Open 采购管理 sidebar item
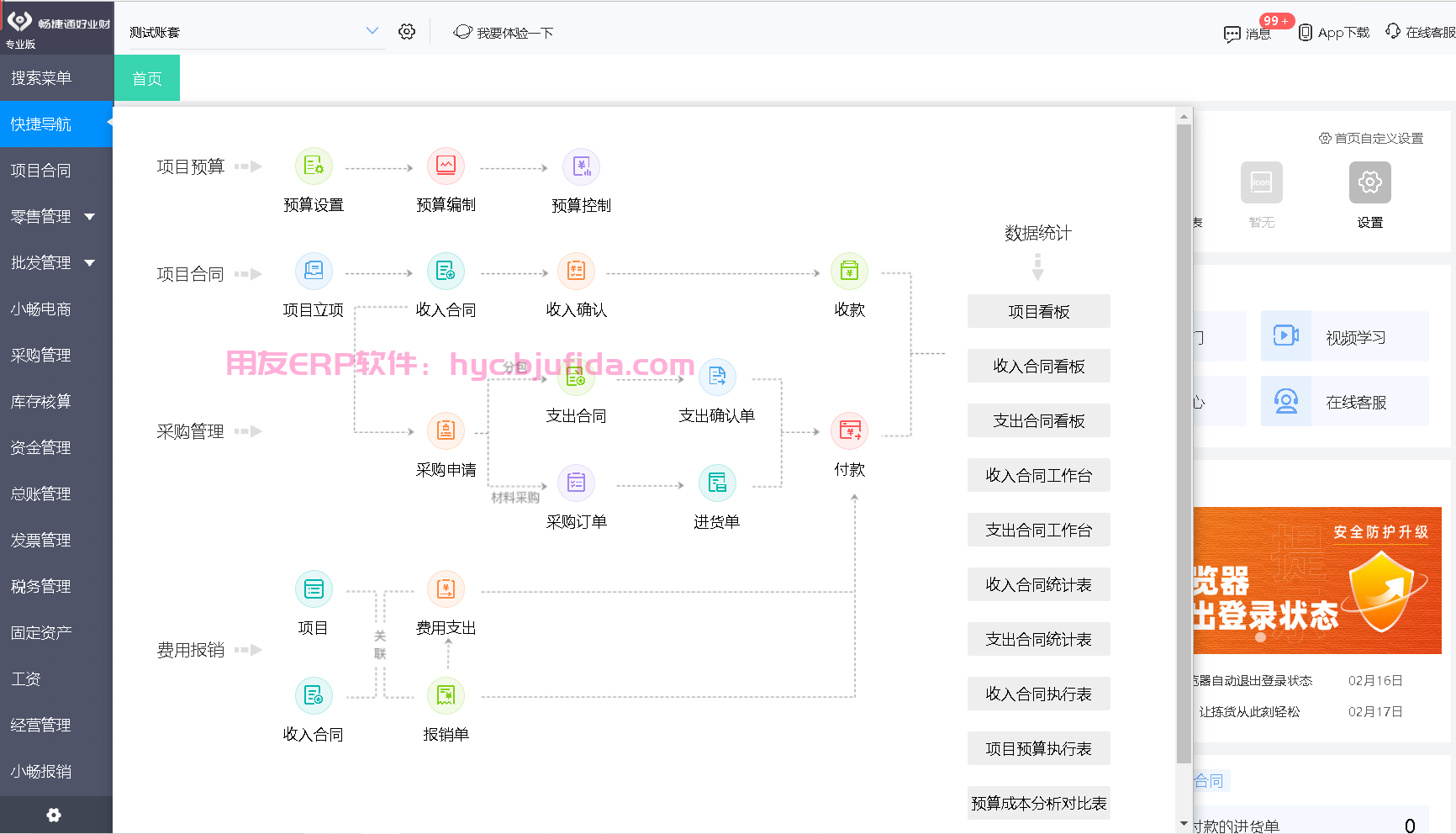The width and height of the screenshot is (1456, 834). (x=56, y=356)
